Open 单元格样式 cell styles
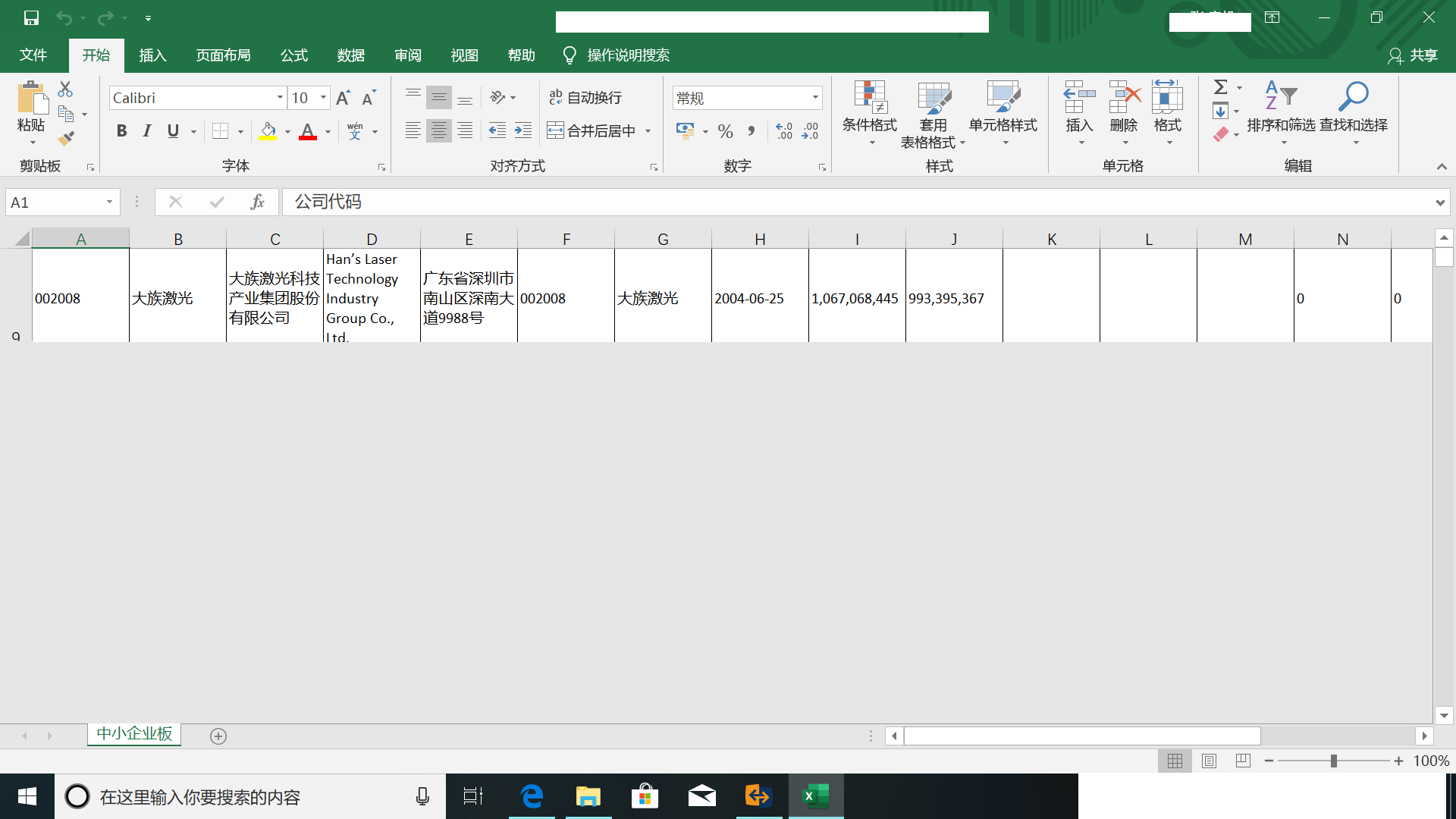This screenshot has width=1456, height=819. 1003,114
